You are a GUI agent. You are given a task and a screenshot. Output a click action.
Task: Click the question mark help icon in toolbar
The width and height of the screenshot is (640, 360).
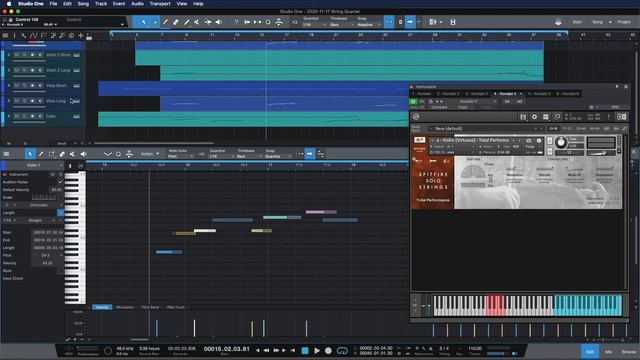pos(236,22)
